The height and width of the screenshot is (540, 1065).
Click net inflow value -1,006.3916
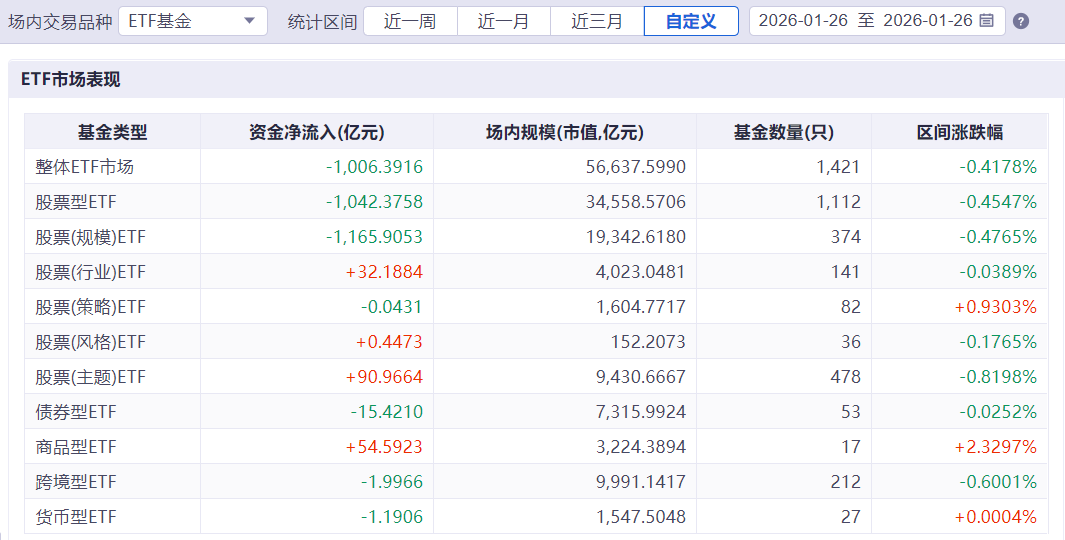click(374, 167)
